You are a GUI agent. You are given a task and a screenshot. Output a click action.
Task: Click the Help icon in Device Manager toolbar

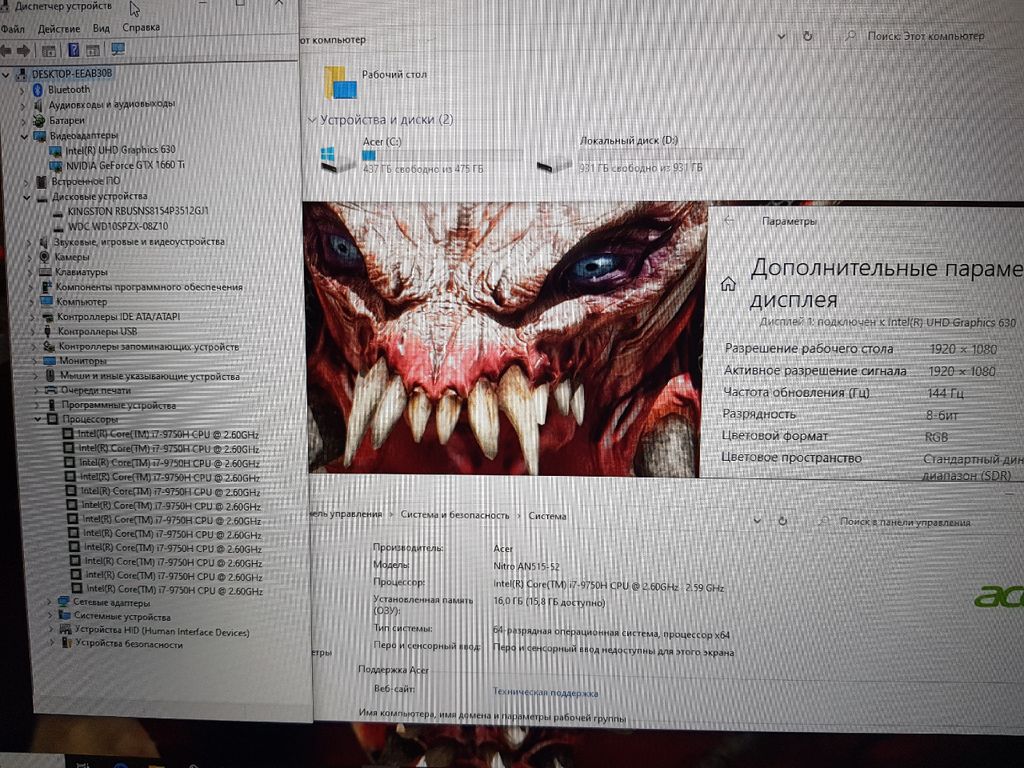click(x=73, y=49)
